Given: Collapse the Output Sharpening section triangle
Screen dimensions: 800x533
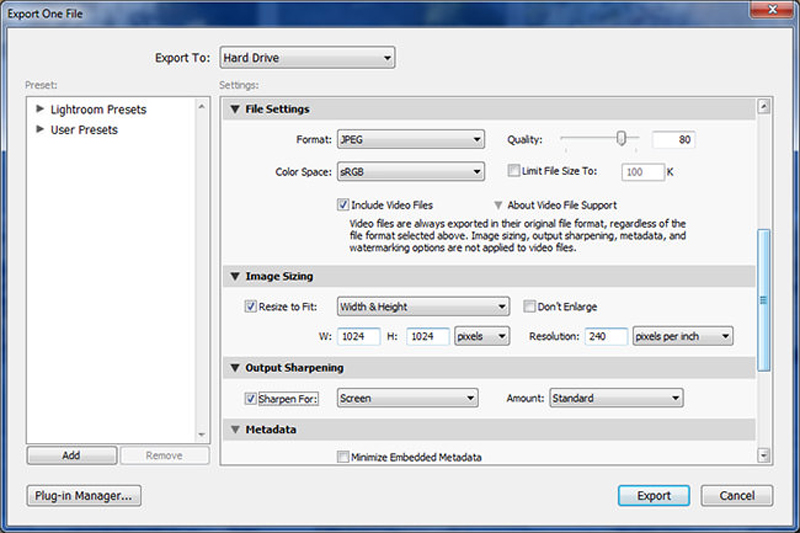Looking at the screenshot, I should pyautogui.click(x=236, y=368).
